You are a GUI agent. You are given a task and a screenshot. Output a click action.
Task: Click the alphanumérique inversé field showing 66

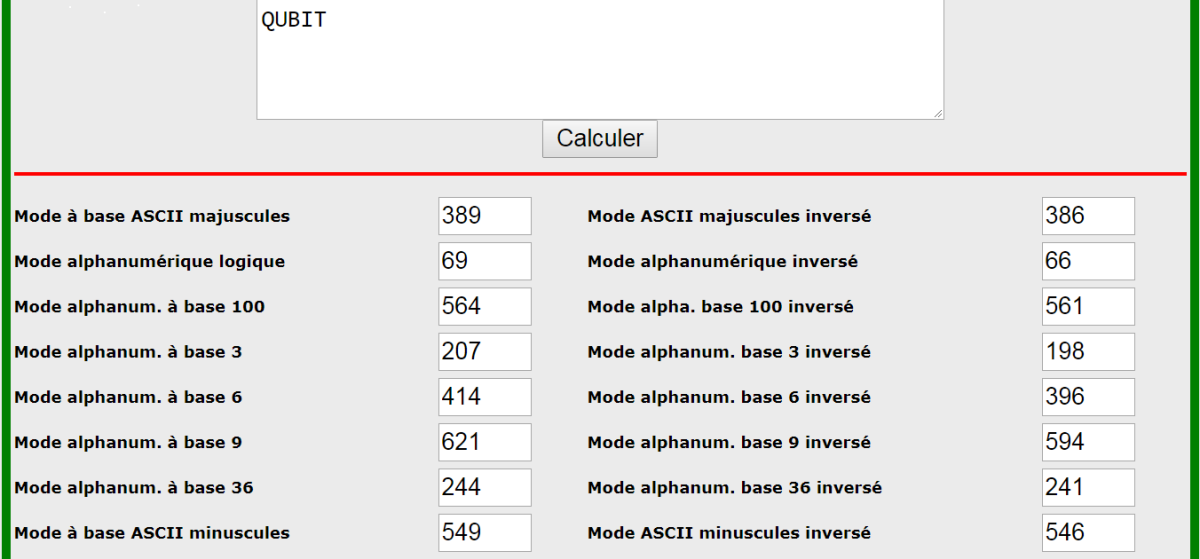(x=1087, y=261)
